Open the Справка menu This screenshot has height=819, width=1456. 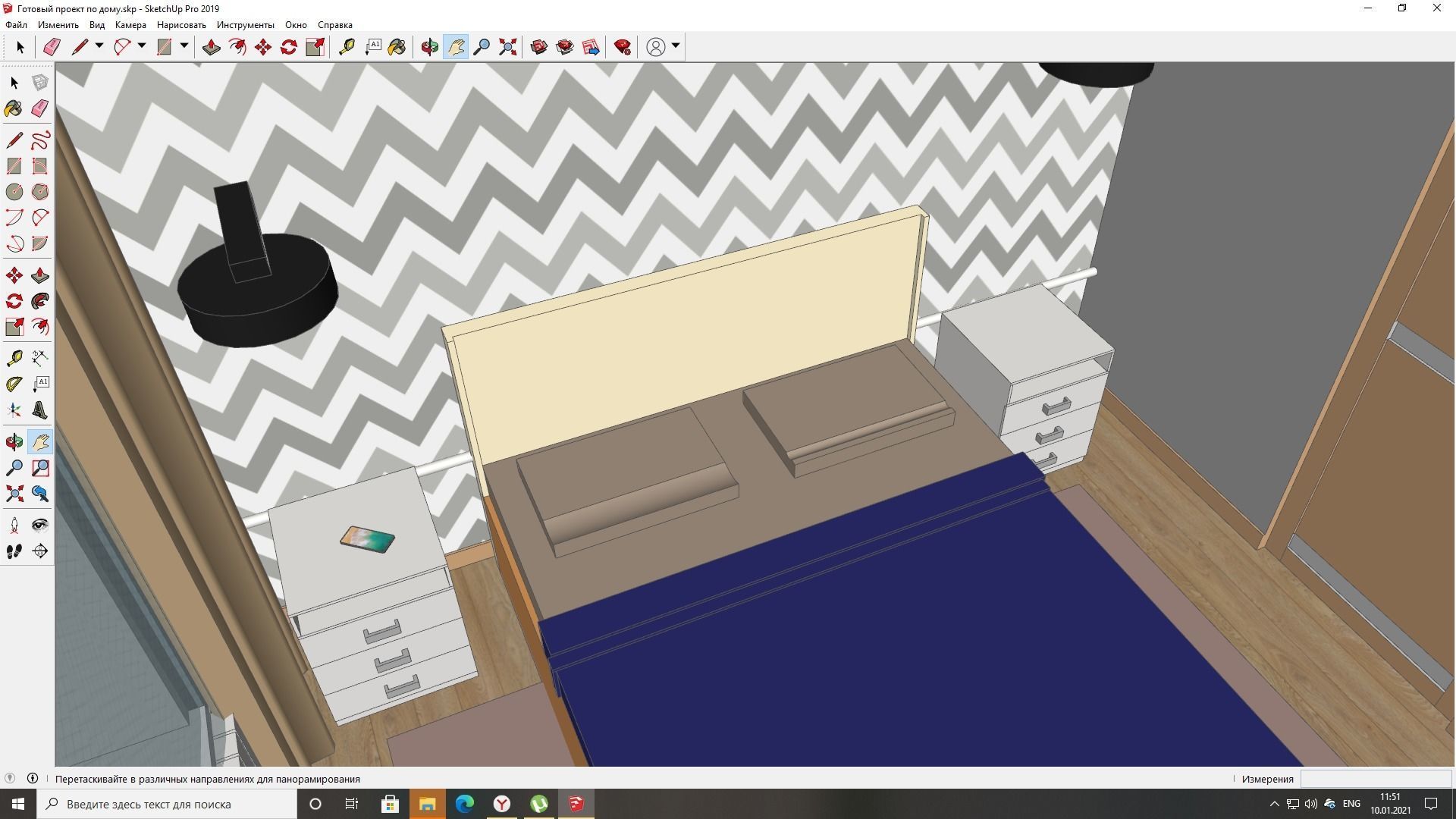(x=334, y=25)
